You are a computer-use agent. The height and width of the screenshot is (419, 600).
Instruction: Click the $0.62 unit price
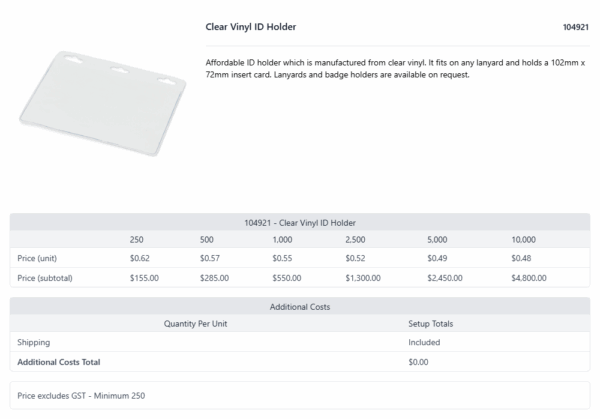point(140,258)
